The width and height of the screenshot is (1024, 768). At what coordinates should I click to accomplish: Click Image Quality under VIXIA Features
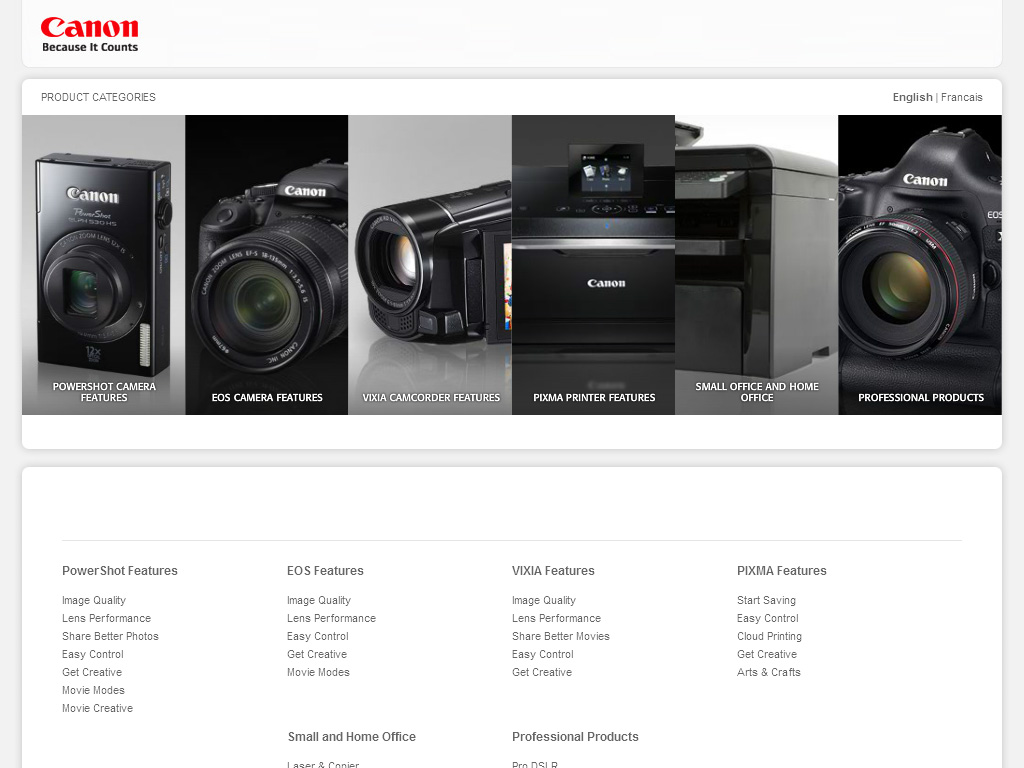[544, 600]
